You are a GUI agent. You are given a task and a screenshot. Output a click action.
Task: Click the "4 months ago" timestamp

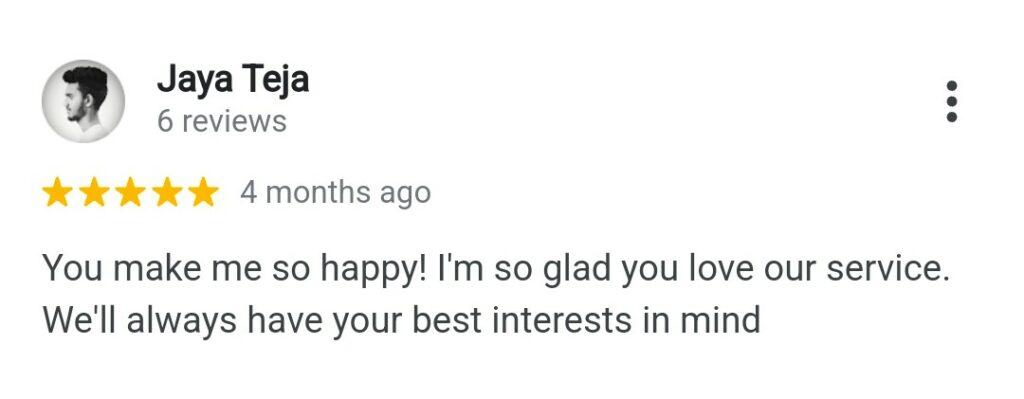pos(336,193)
